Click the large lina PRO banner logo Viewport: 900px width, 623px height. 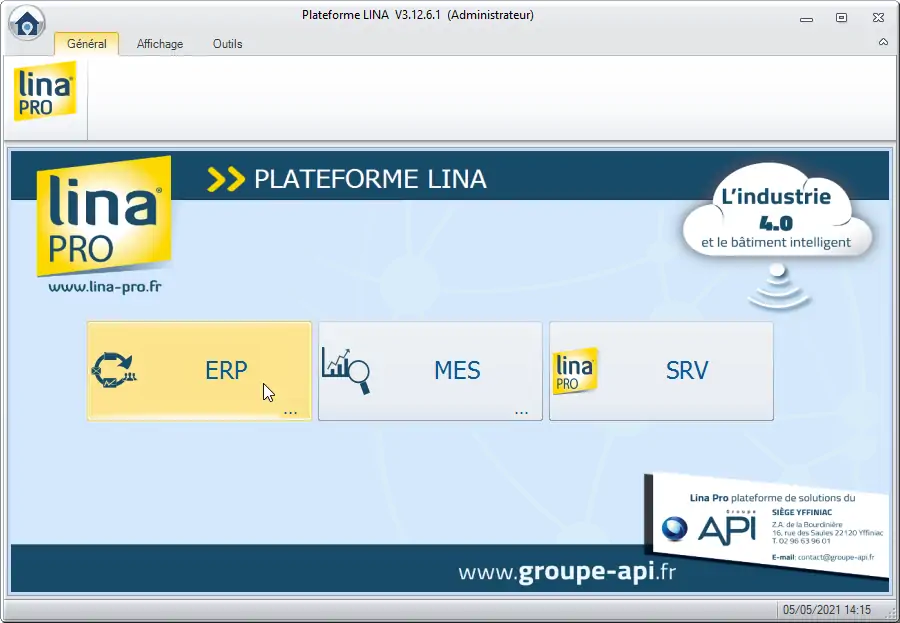[x=104, y=215]
